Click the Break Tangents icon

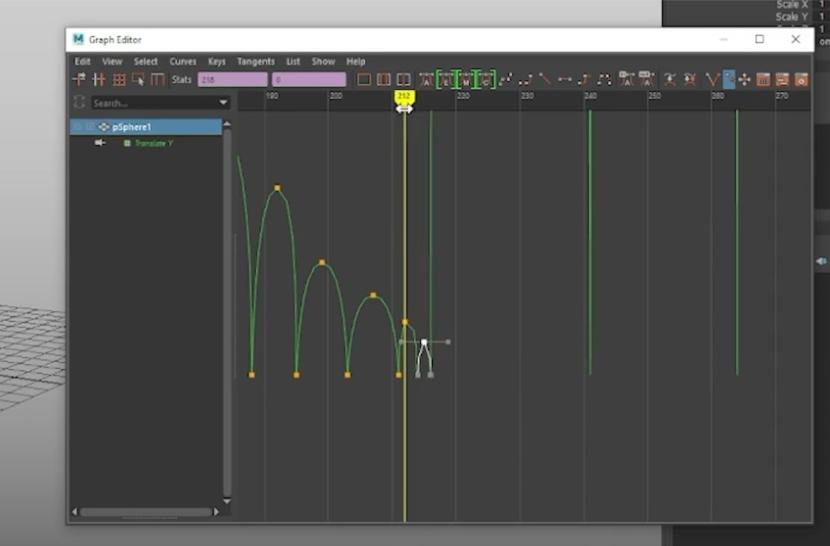click(712, 80)
